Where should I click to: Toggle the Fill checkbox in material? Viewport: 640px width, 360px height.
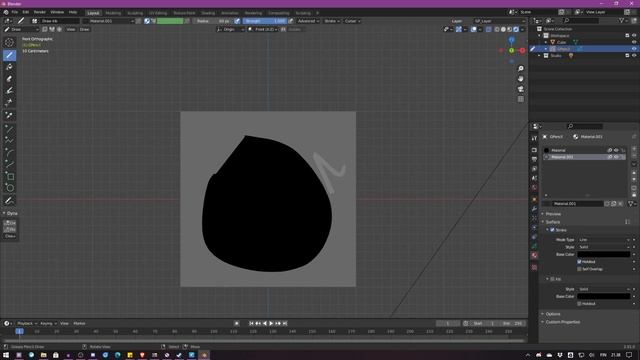point(552,279)
